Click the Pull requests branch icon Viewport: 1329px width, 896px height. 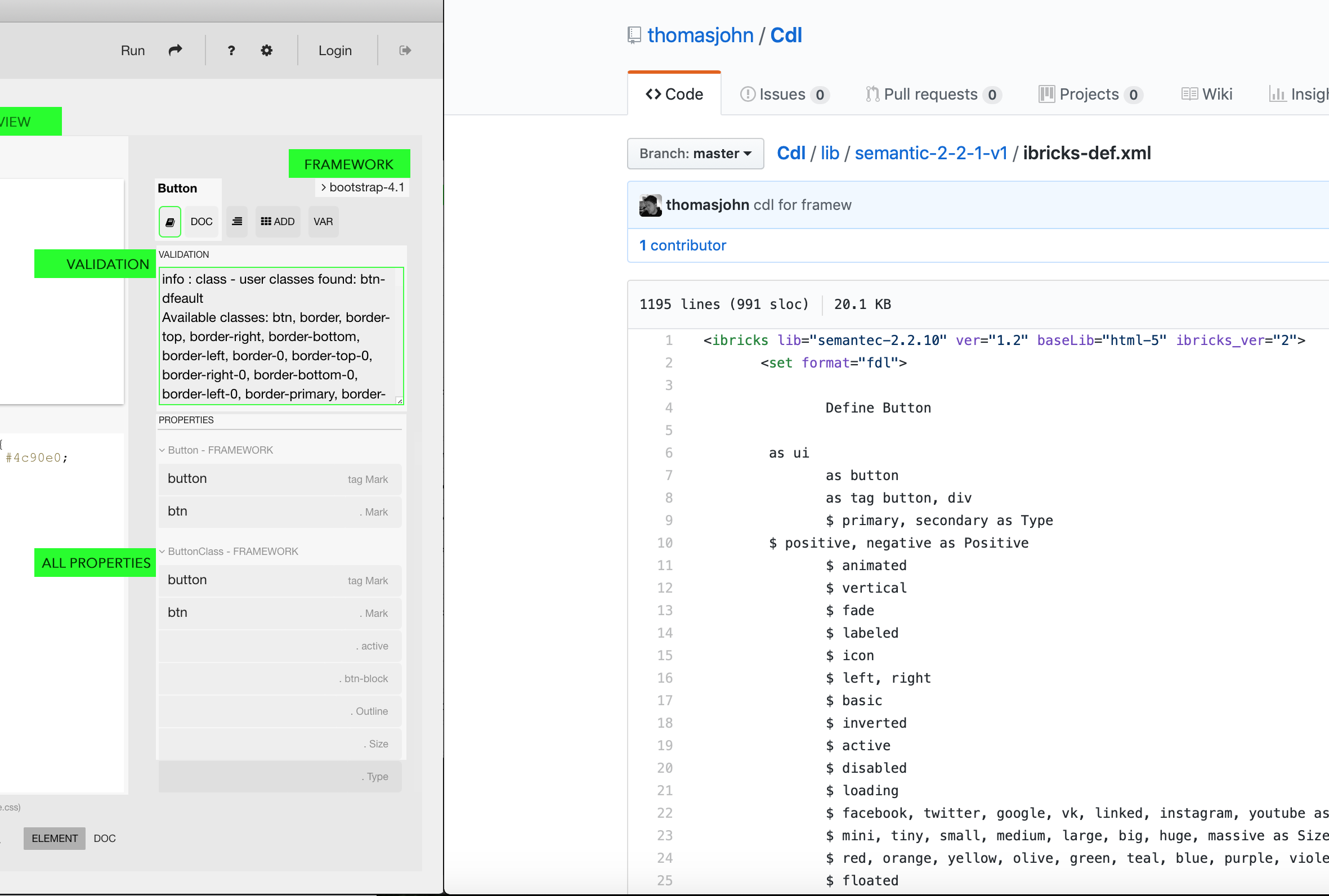(x=871, y=94)
